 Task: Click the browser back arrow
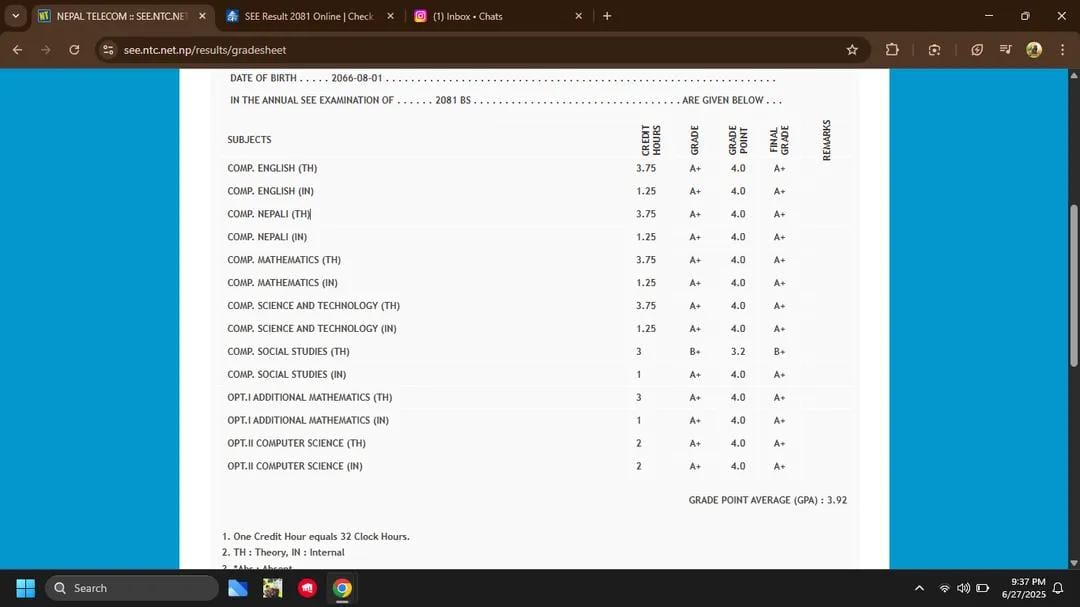[x=17, y=49]
